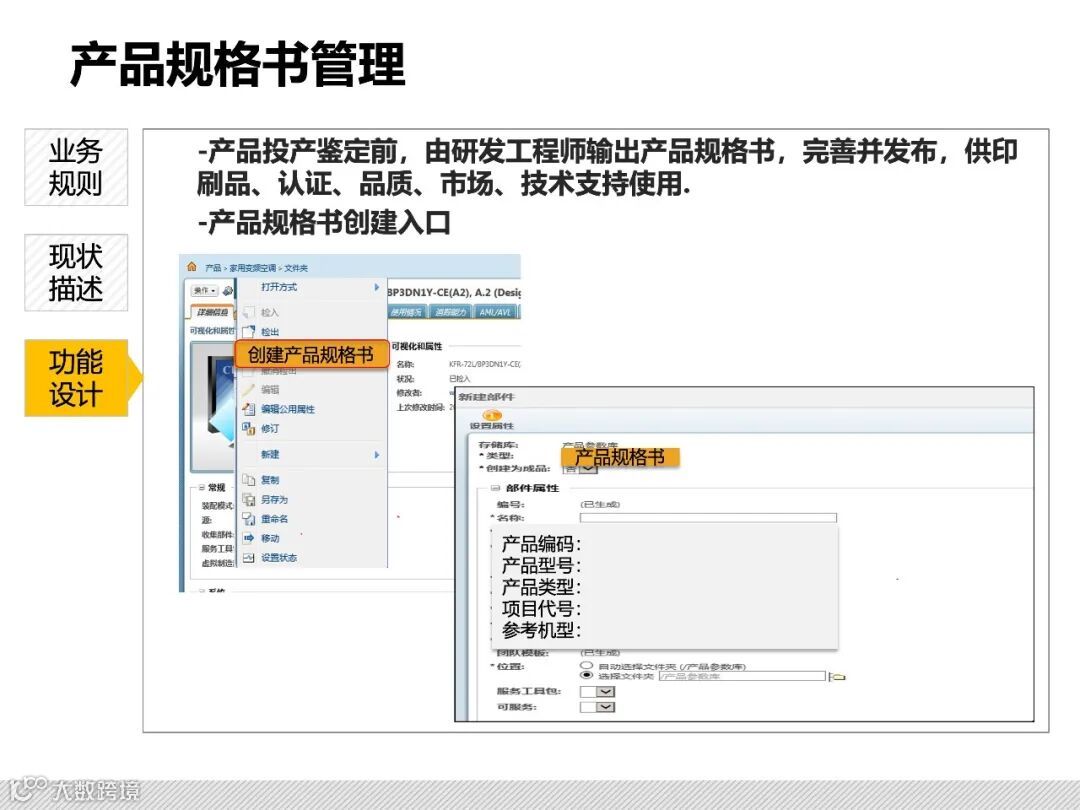Image resolution: width=1080 pixels, height=810 pixels.
Task: Click the 重命名 rename icon
Action: pyautogui.click(x=249, y=519)
